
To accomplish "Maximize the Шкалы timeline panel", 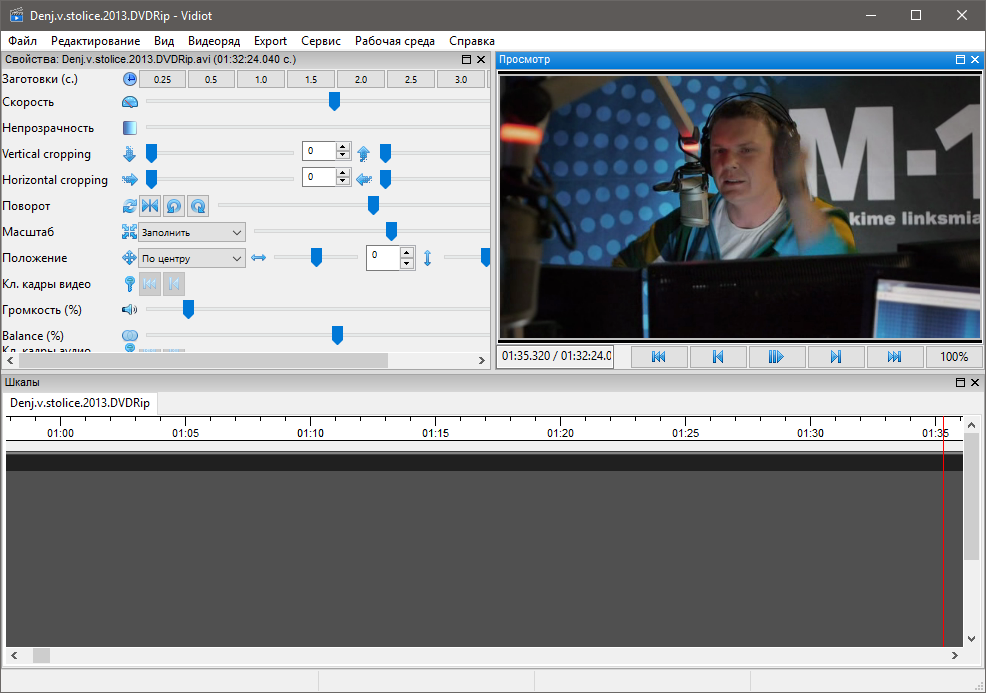I will tap(960, 382).
